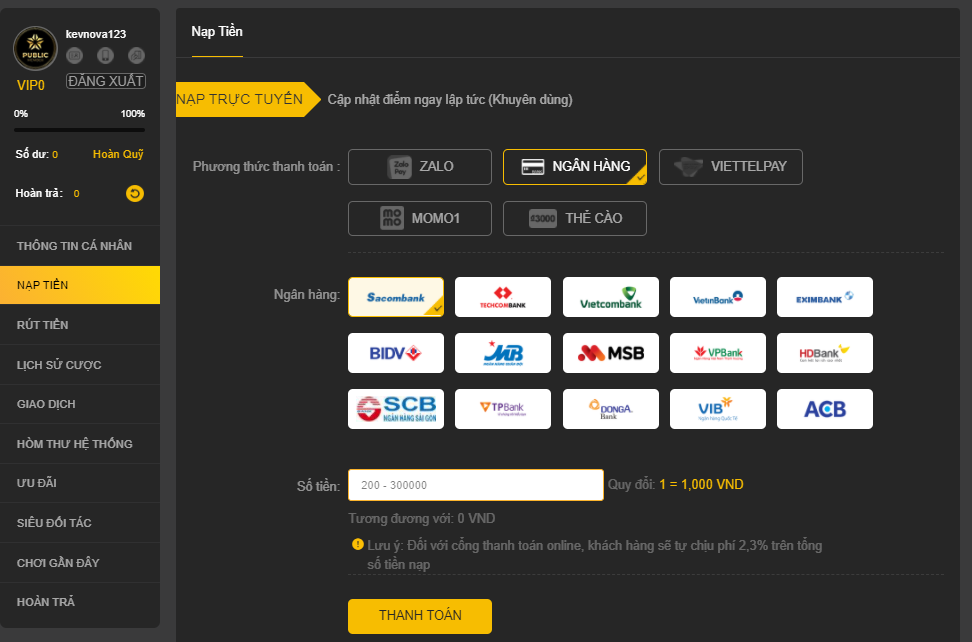The height and width of the screenshot is (642, 972).
Task: Click the PUBLIC member avatar logo
Action: point(35,48)
